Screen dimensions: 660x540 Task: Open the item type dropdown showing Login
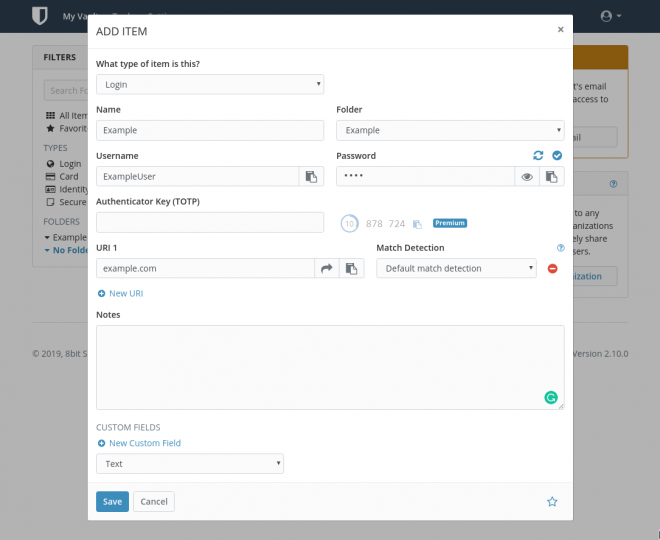pos(210,85)
